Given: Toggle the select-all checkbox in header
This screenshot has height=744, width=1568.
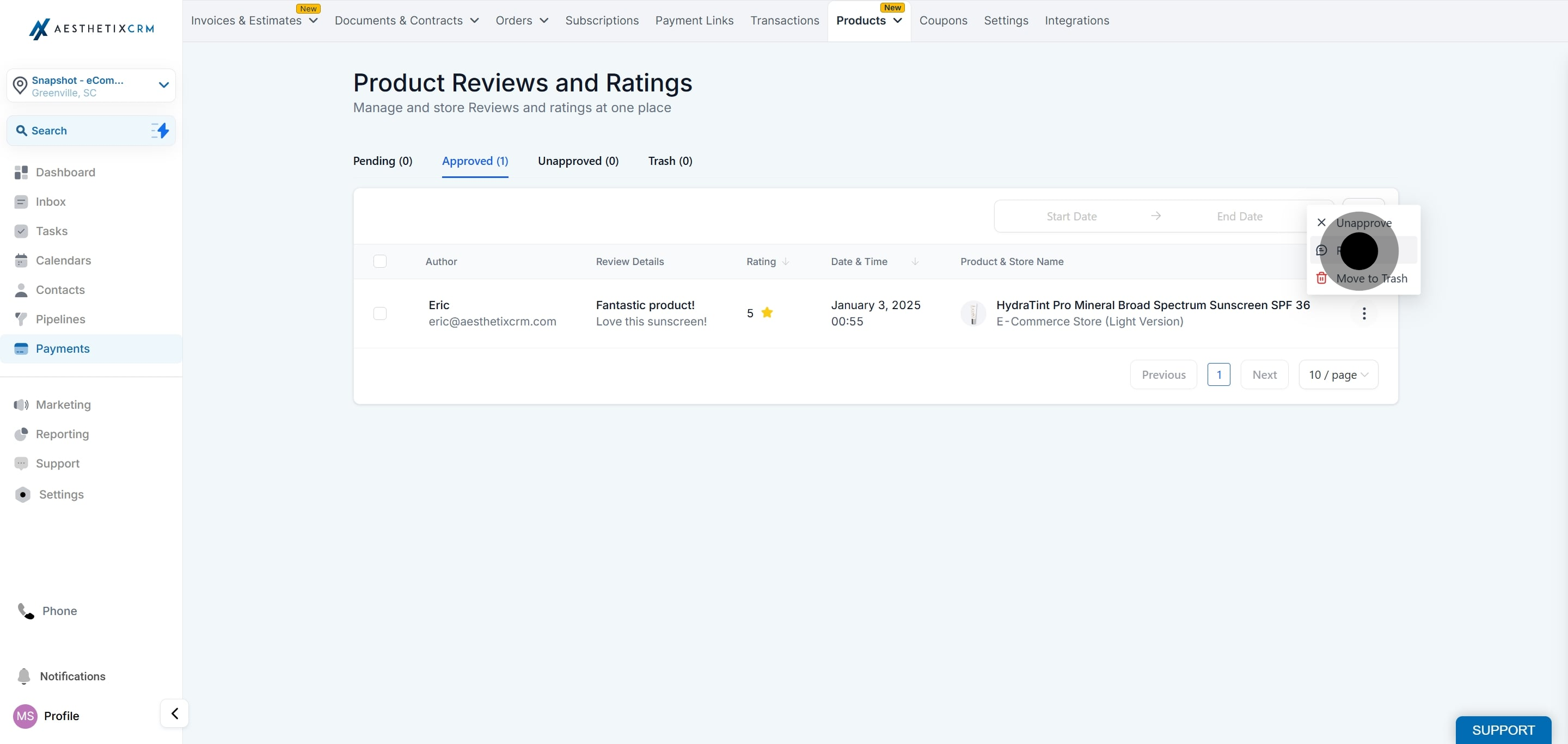Looking at the screenshot, I should click(380, 262).
